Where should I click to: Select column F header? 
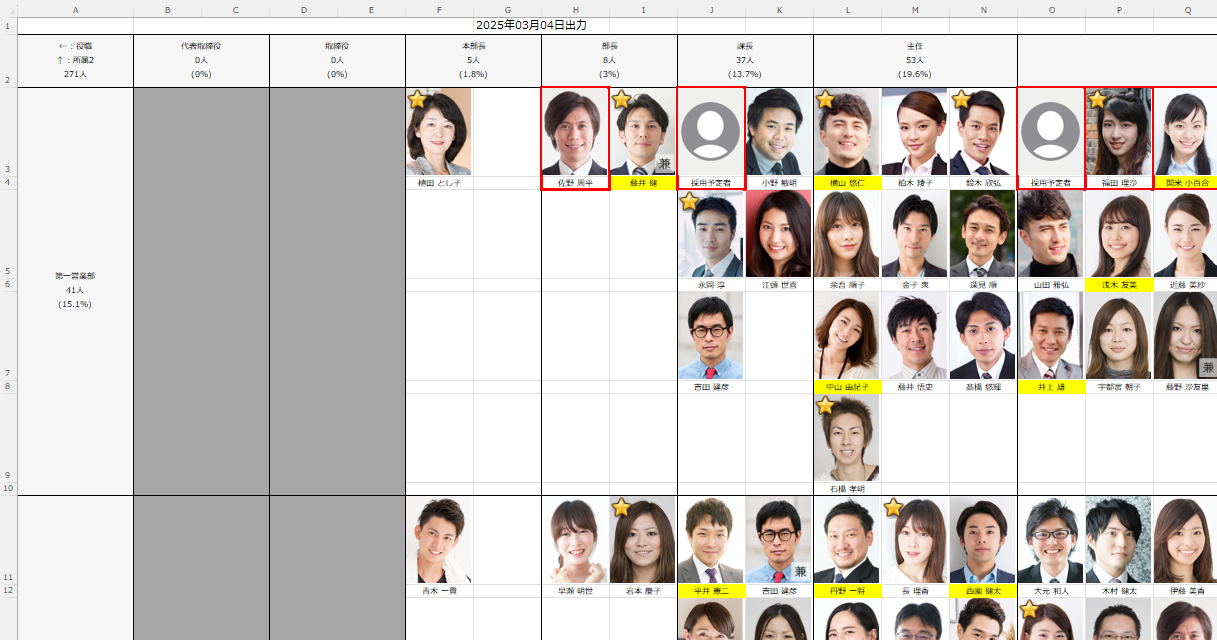(x=439, y=9)
